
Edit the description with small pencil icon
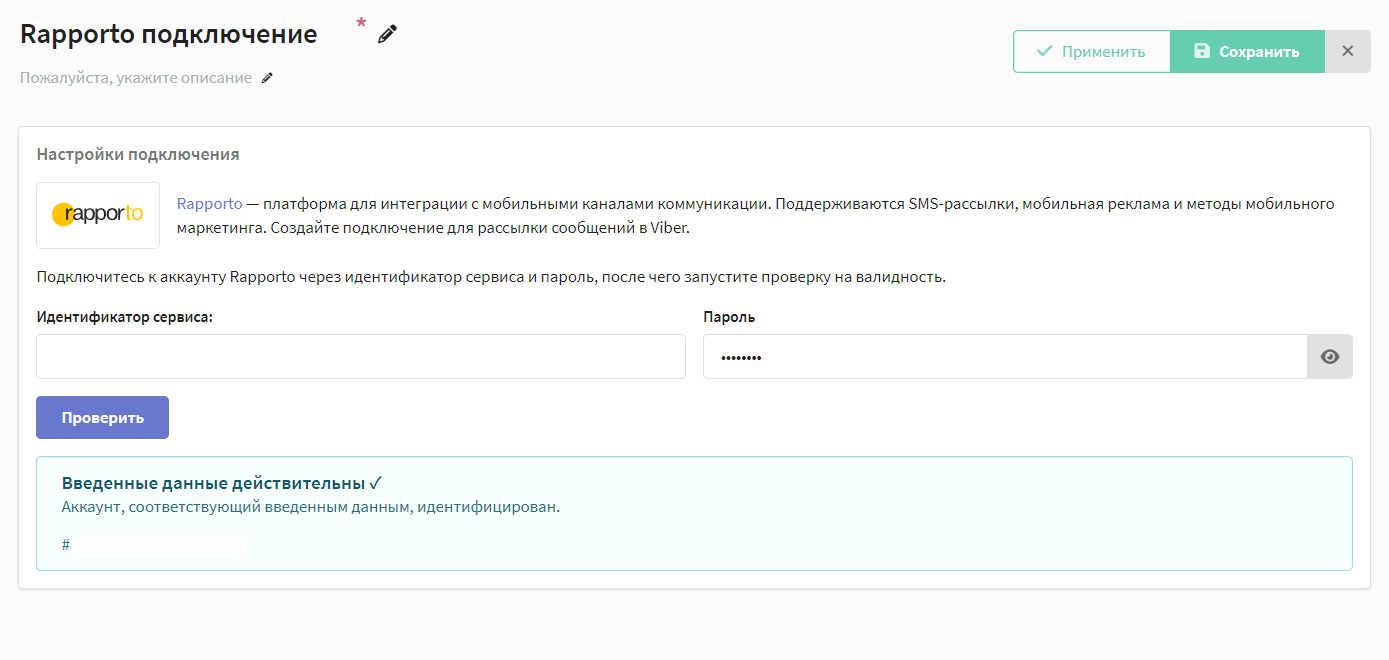267,78
